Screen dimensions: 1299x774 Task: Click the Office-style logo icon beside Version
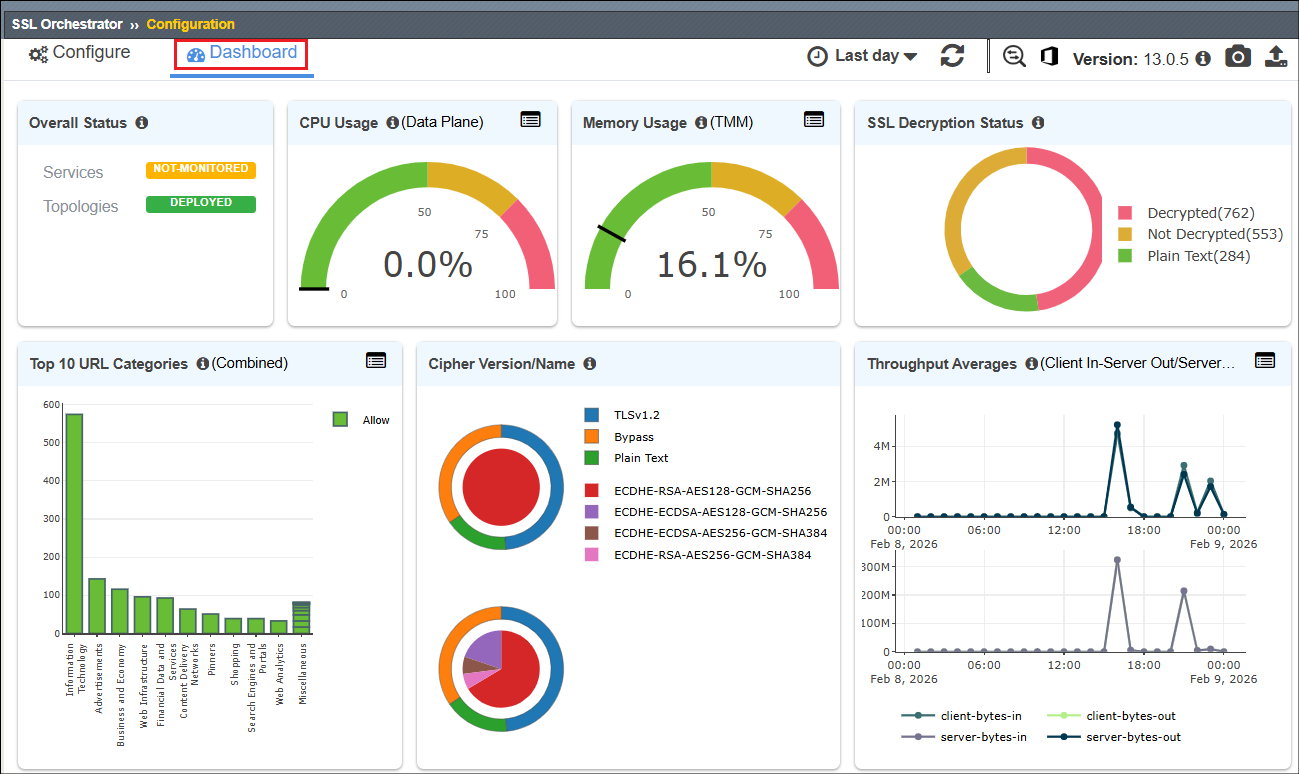click(1049, 56)
